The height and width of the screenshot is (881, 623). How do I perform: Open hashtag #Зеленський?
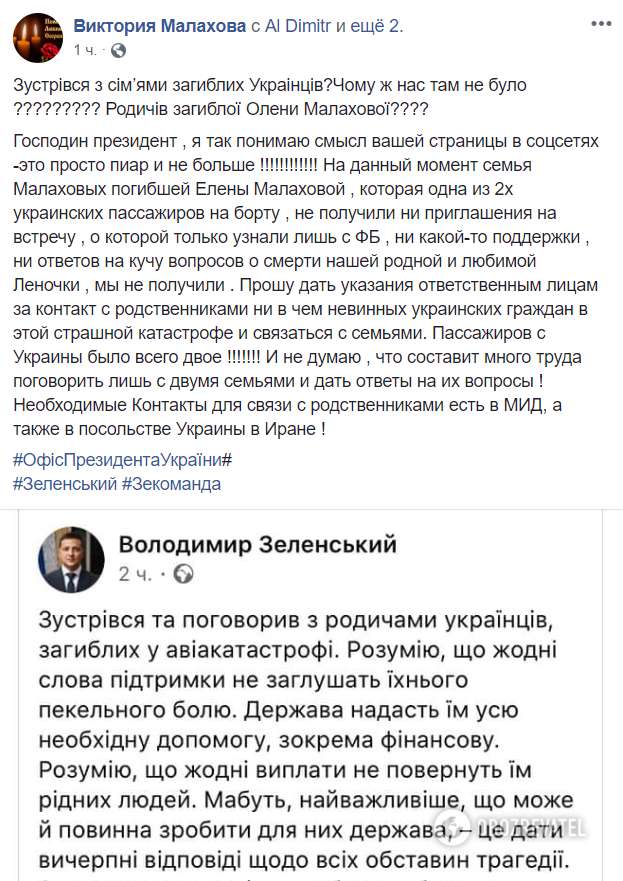[64, 484]
